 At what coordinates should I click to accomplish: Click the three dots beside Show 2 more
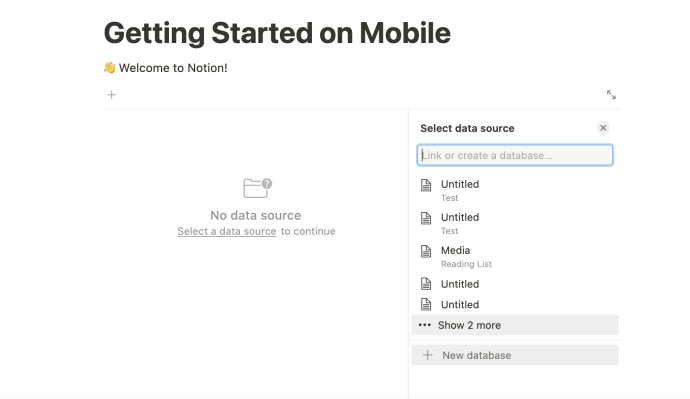point(425,325)
